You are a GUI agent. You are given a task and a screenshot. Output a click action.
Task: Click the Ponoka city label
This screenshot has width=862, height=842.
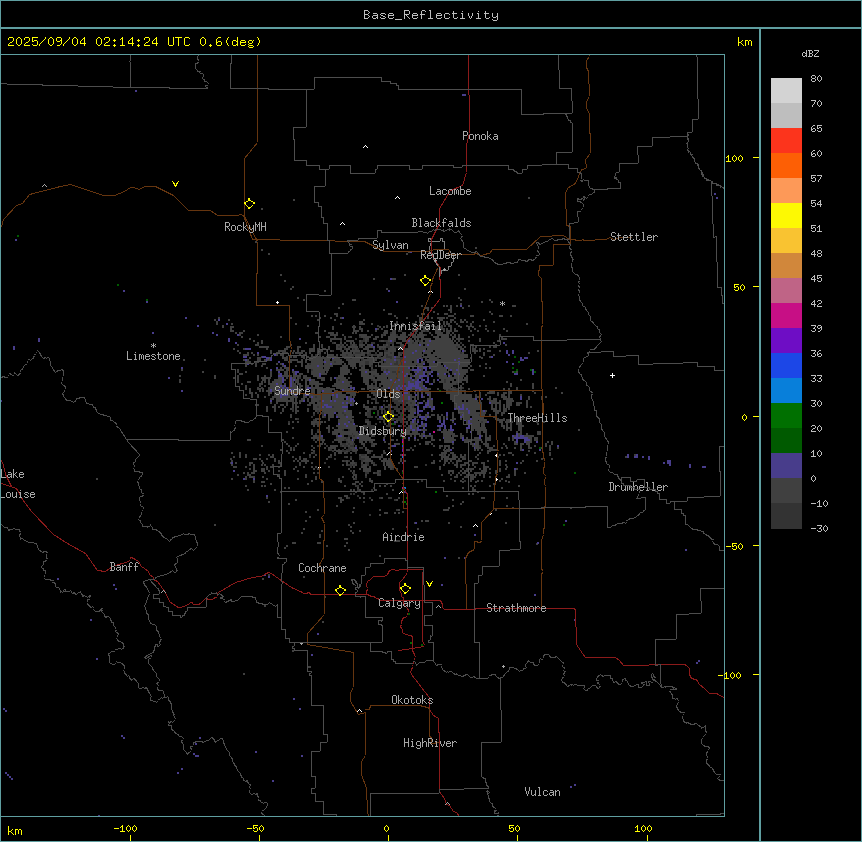(x=480, y=136)
